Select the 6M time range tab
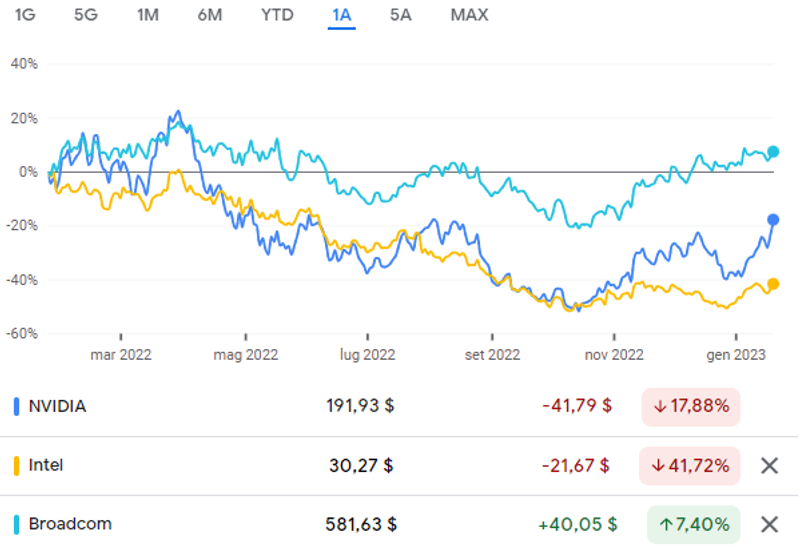This screenshot has width=800, height=553. 210,15
